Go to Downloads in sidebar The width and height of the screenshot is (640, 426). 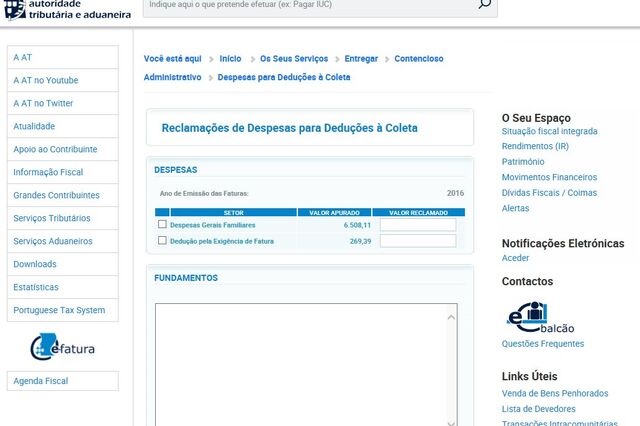[x=63, y=264]
